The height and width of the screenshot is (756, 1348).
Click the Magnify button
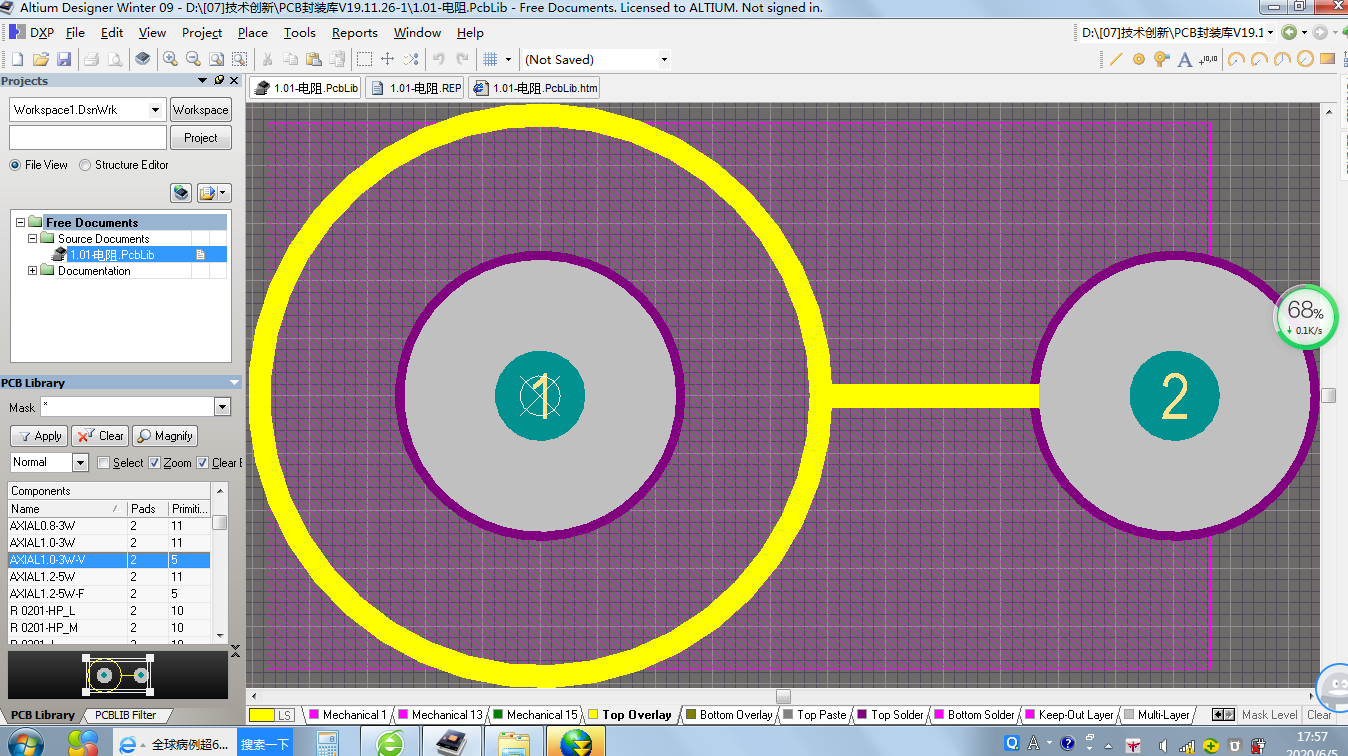click(165, 436)
